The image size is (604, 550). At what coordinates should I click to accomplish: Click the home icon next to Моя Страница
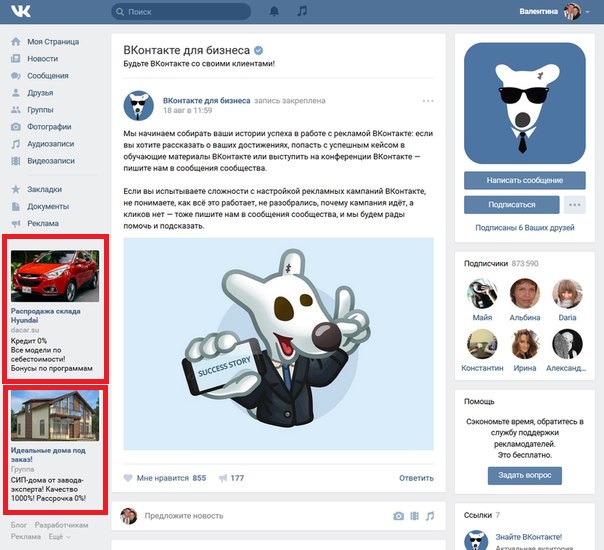pos(16,42)
